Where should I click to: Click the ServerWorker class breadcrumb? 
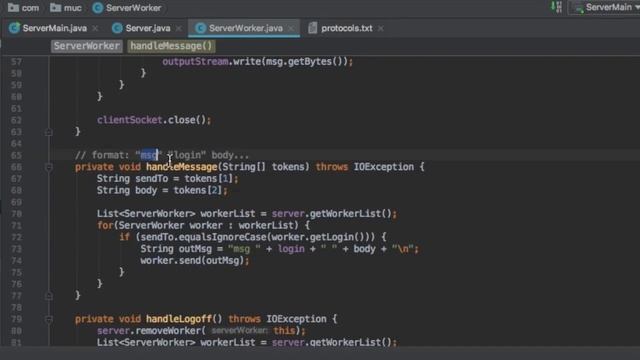(127, 7)
